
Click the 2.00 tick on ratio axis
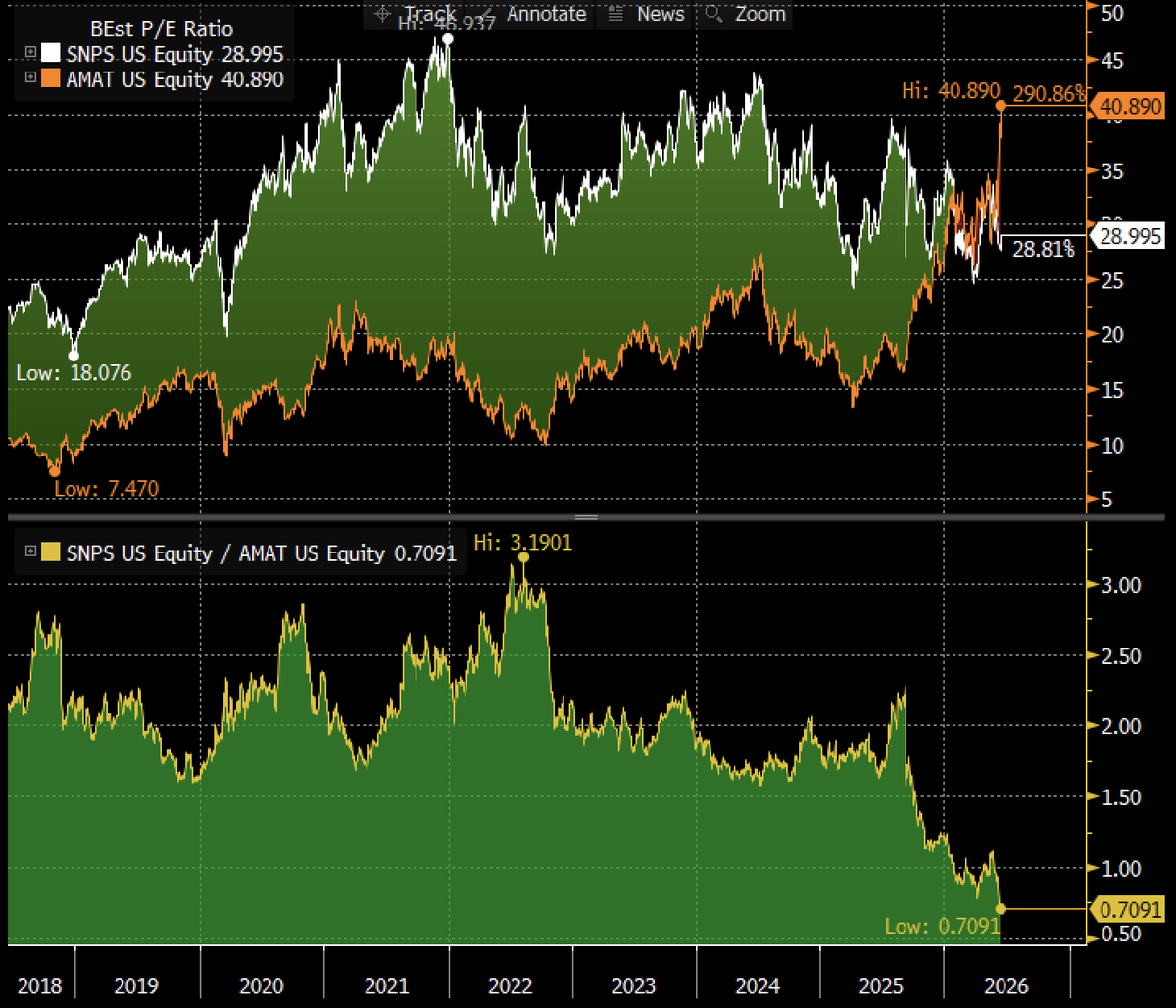tap(1121, 726)
